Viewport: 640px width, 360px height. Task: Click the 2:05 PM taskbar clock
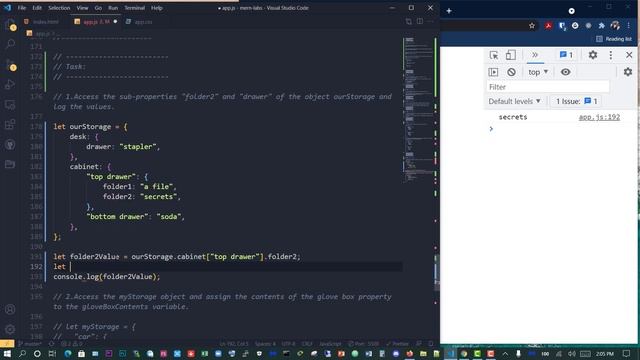tap(604, 353)
